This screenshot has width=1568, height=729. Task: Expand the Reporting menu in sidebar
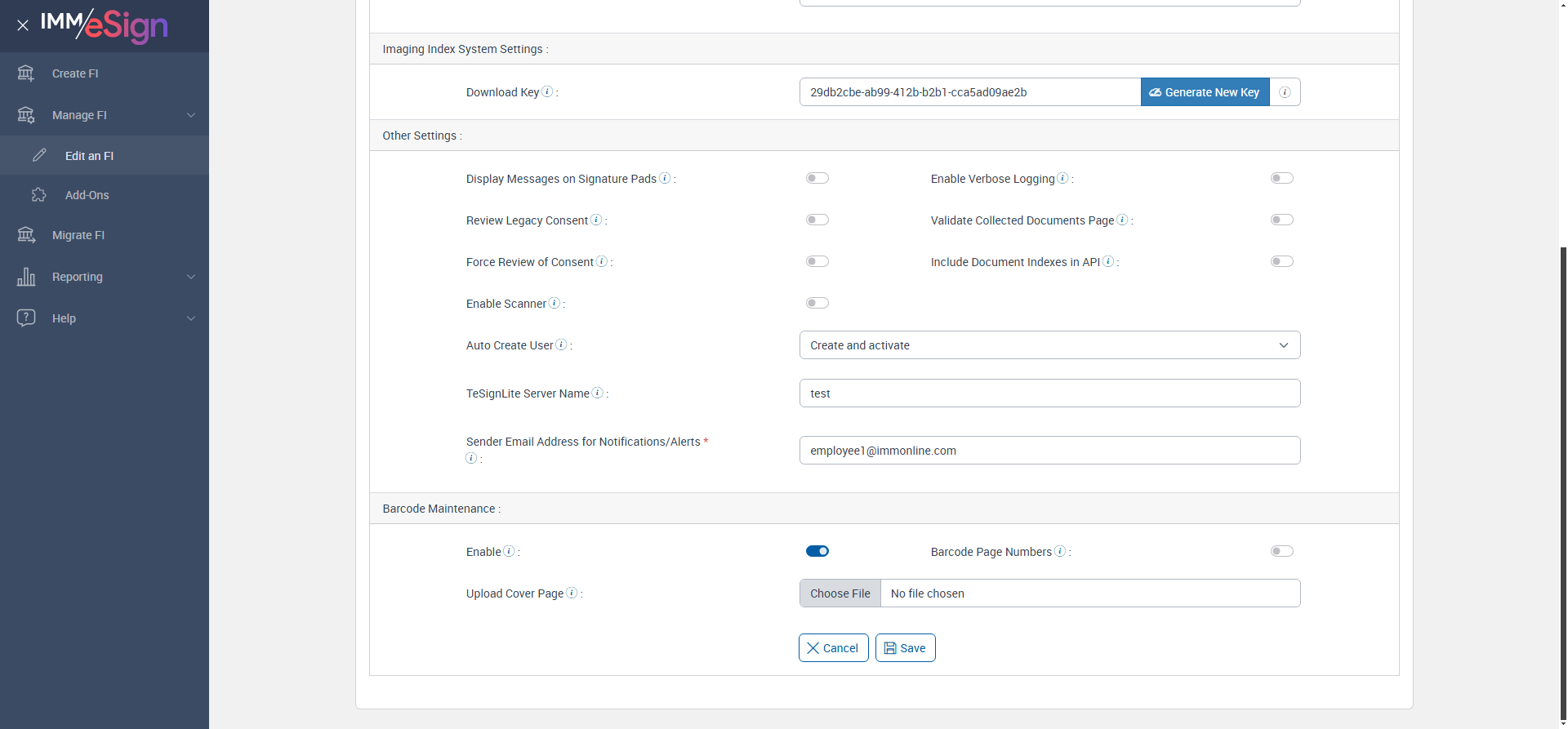pos(105,277)
